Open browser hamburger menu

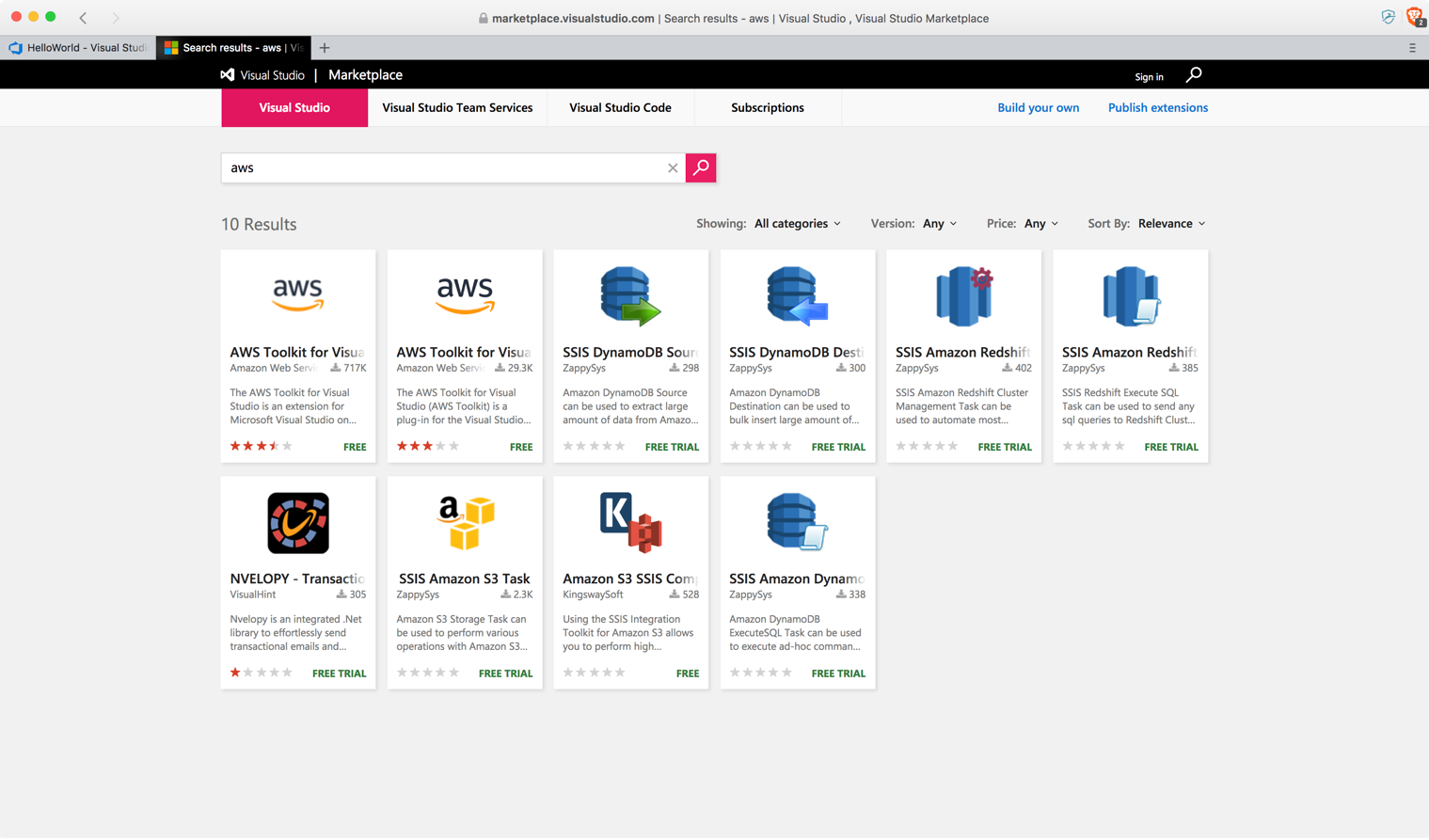[x=1412, y=48]
